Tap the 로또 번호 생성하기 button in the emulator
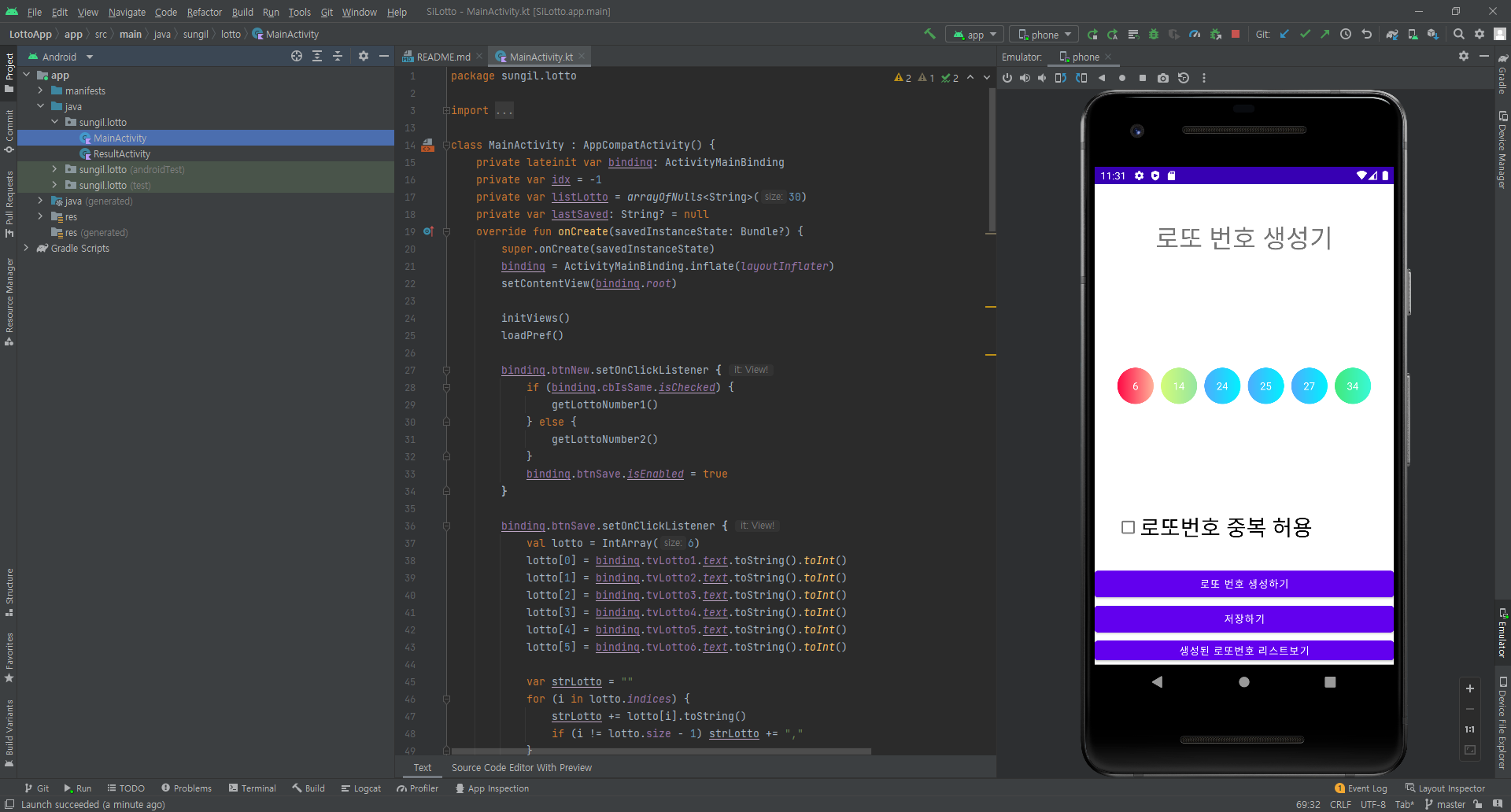Image resolution: width=1511 pixels, height=812 pixels. pyautogui.click(x=1243, y=583)
